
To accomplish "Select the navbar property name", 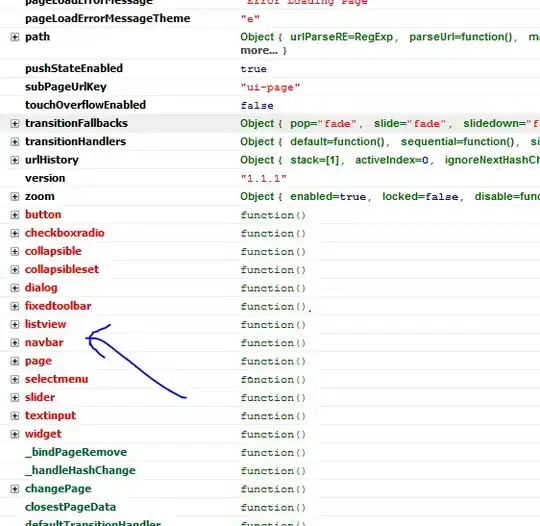I will tap(44, 342).
